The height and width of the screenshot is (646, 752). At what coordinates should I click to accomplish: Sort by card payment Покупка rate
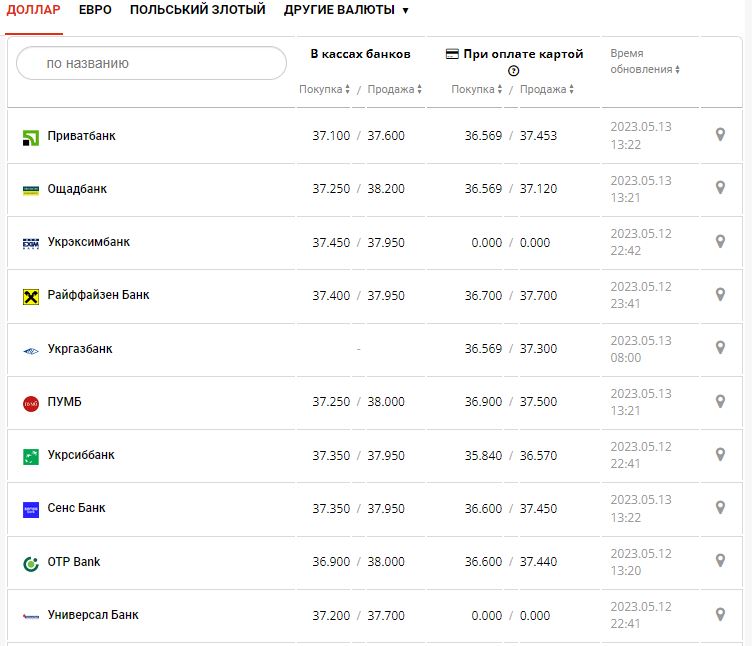coord(477,90)
